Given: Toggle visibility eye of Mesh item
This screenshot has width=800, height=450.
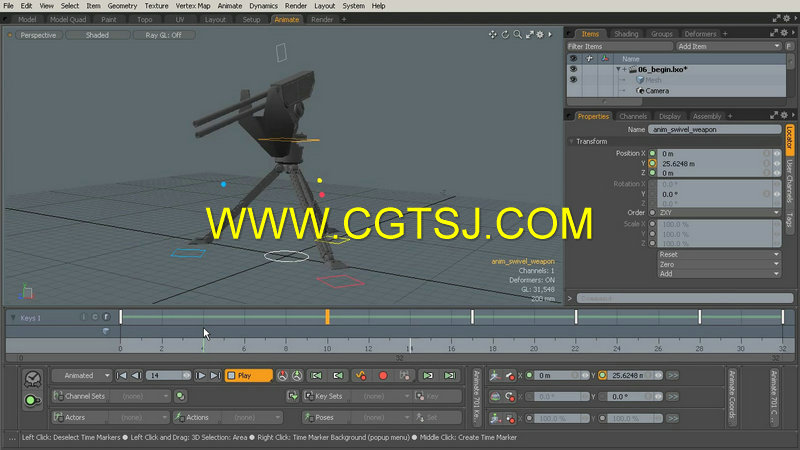Looking at the screenshot, I should coord(573,80).
